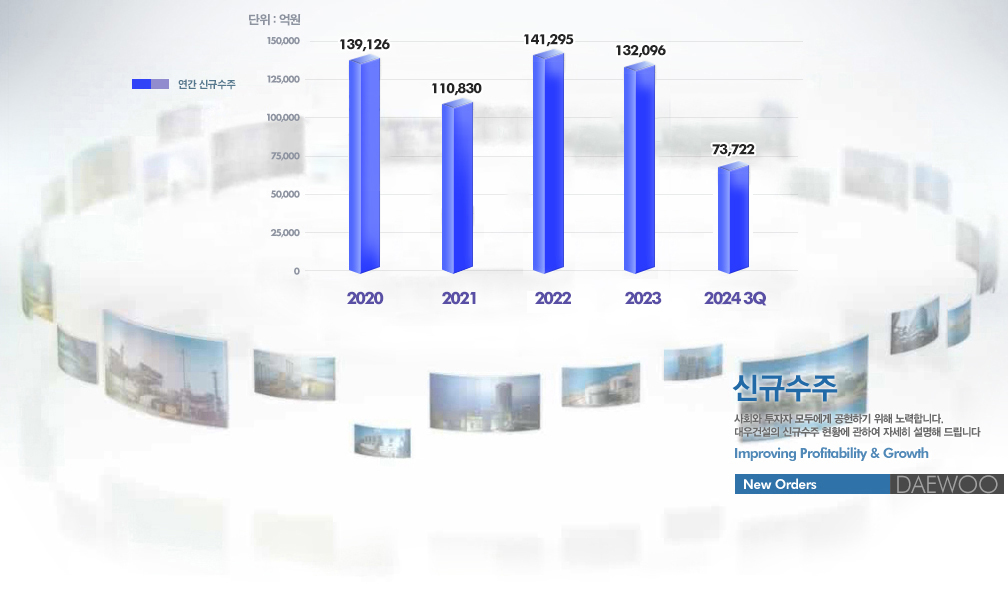1008x593 pixels.
Task: Click the 2023 x-axis label
Action: 643,298
